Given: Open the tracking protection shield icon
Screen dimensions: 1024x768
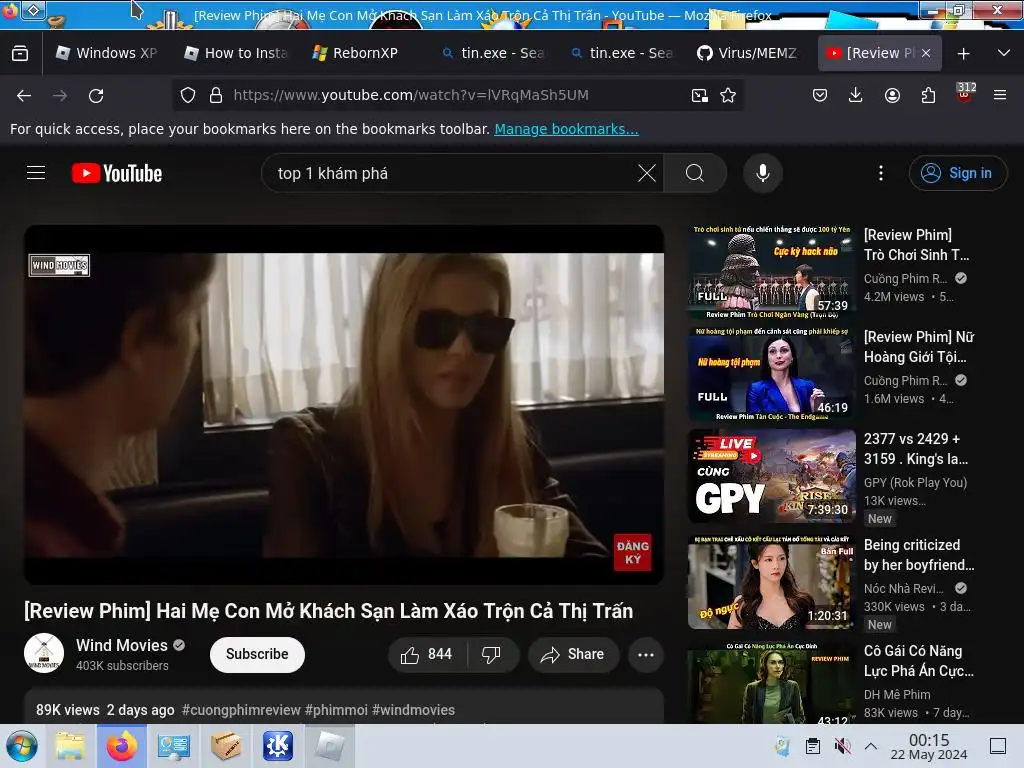Looking at the screenshot, I should tap(188, 95).
